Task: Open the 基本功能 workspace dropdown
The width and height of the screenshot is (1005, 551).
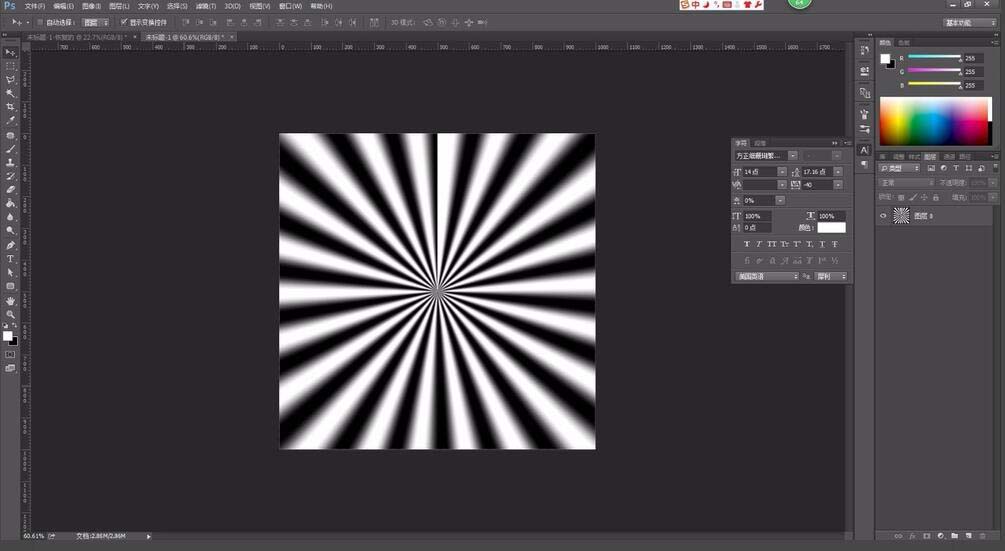Action: tap(970, 22)
